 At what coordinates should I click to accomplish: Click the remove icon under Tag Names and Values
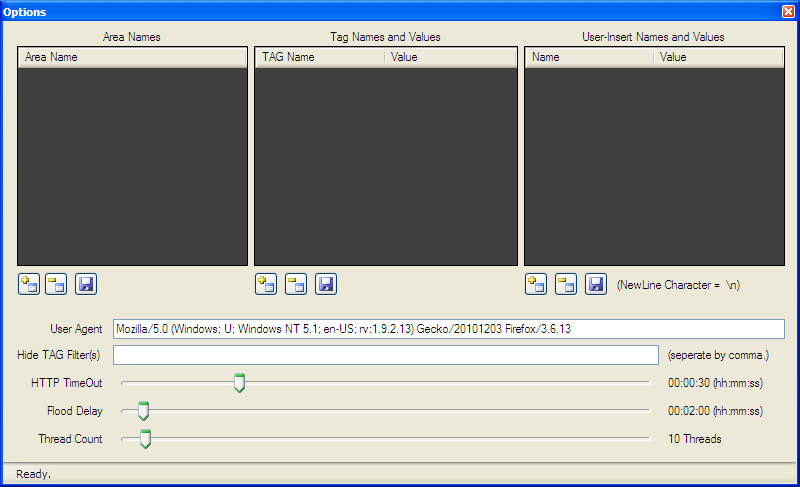[296, 284]
